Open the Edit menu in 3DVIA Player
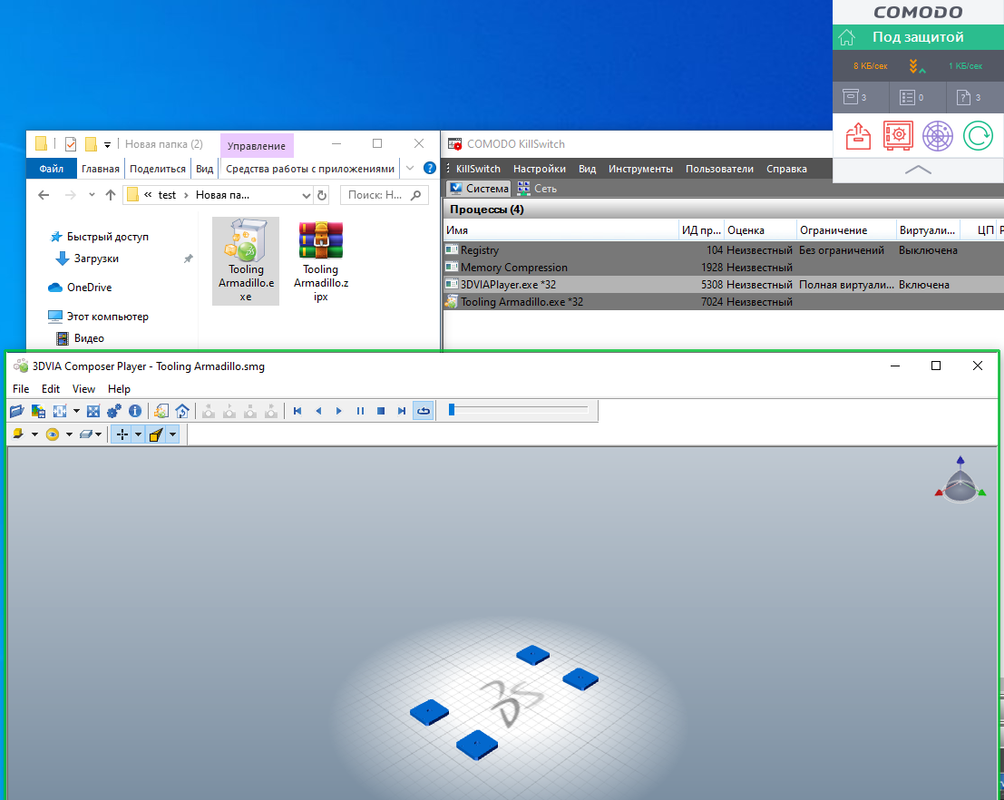Image resolution: width=1004 pixels, height=800 pixels. click(51, 389)
